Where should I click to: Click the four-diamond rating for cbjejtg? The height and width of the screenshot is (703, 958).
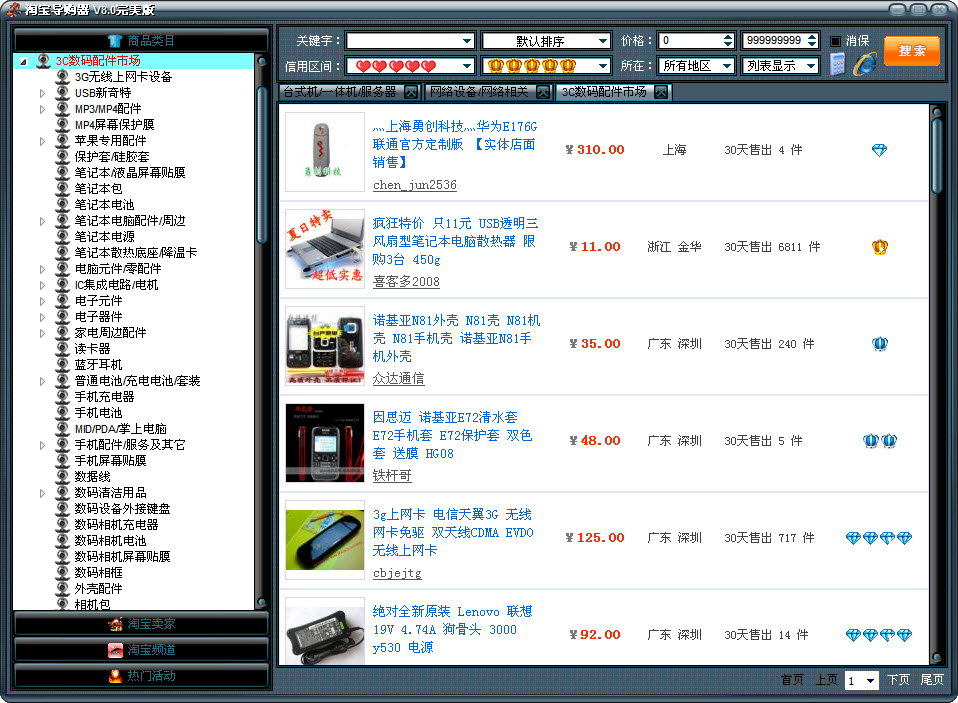(879, 538)
